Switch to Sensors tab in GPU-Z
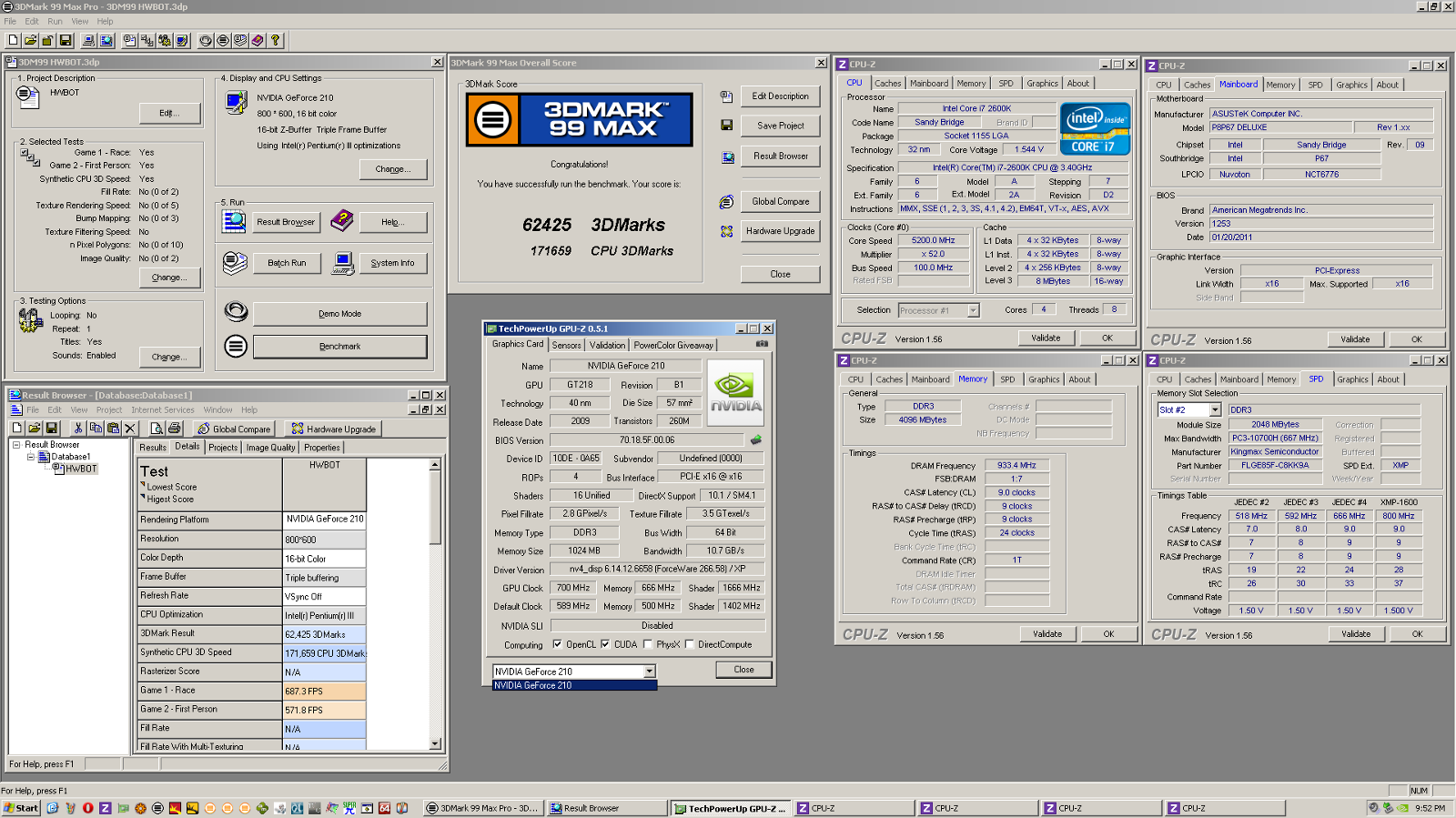 point(566,345)
